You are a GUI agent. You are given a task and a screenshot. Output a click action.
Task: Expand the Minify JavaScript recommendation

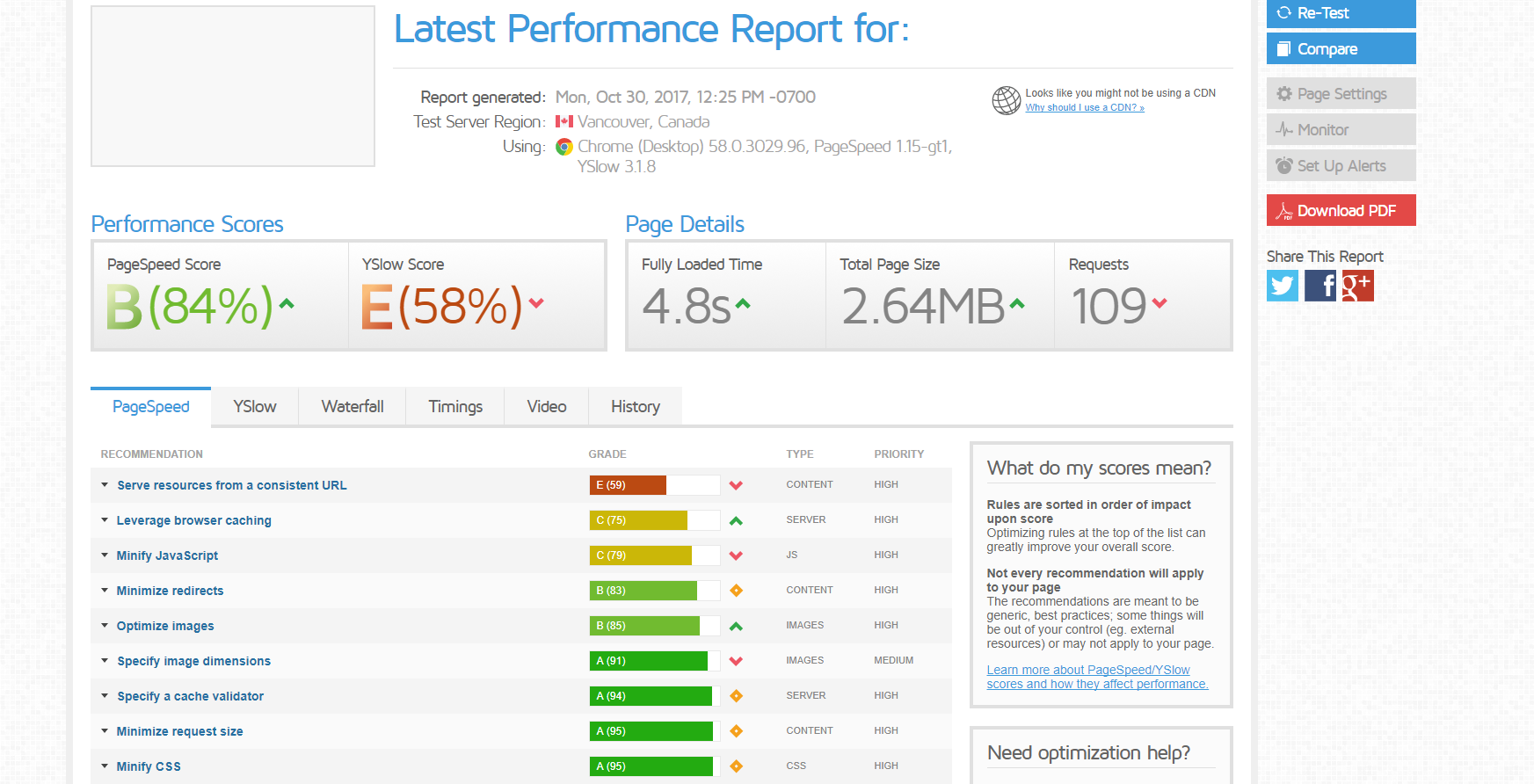(x=167, y=555)
